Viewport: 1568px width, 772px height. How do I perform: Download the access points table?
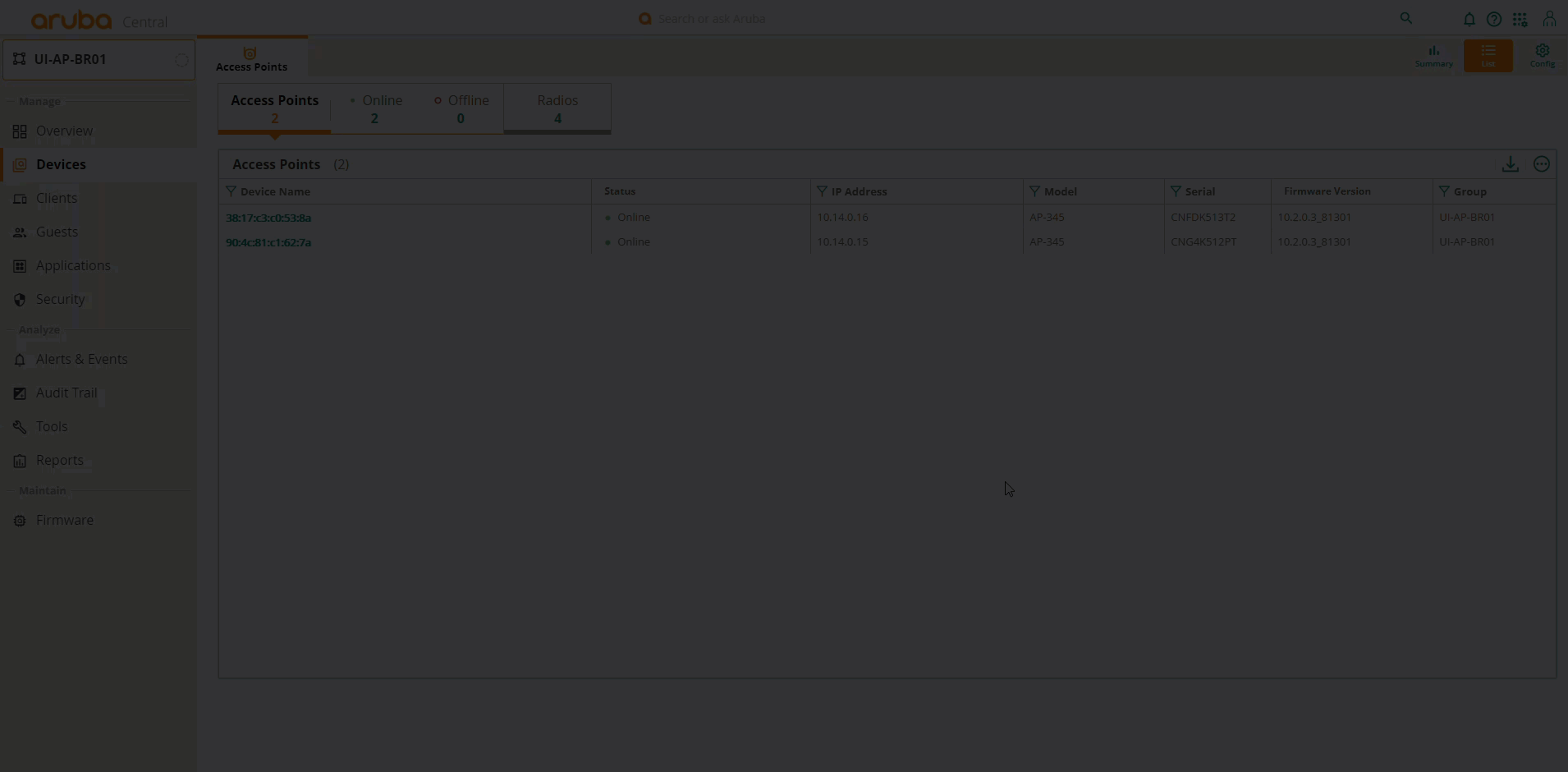coord(1511,164)
